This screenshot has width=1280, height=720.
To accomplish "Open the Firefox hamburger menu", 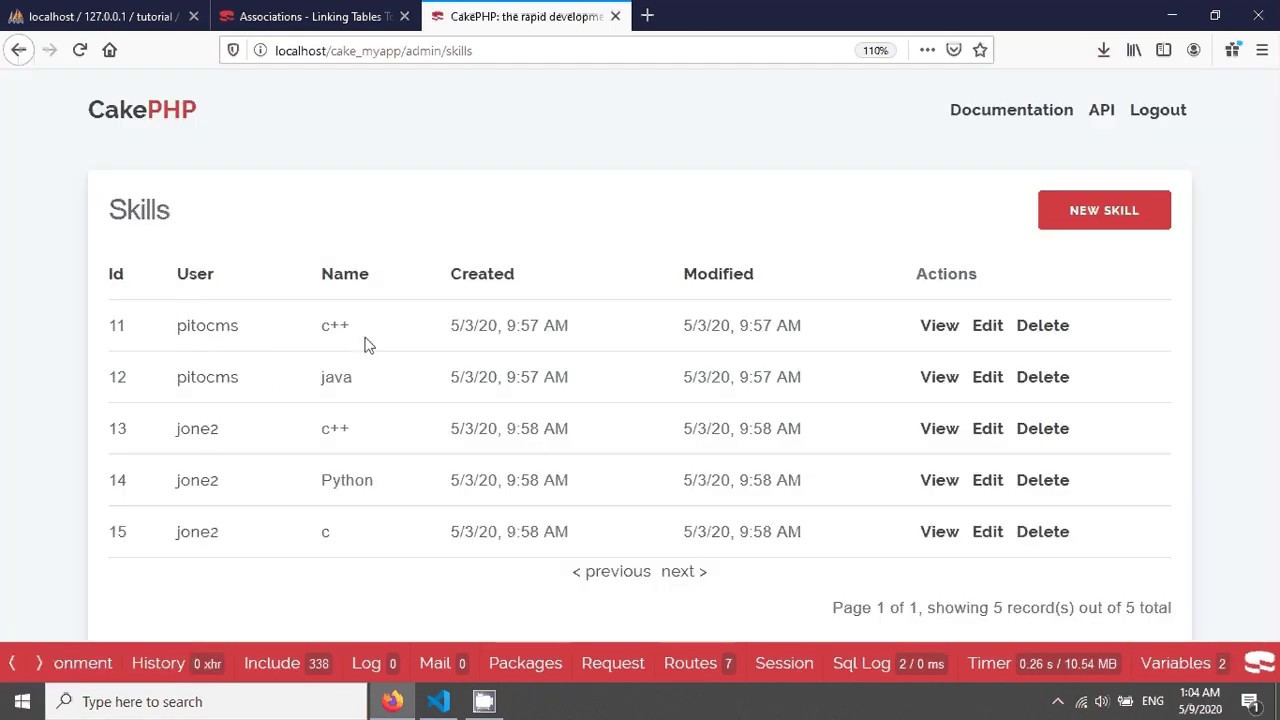I will [1261, 50].
